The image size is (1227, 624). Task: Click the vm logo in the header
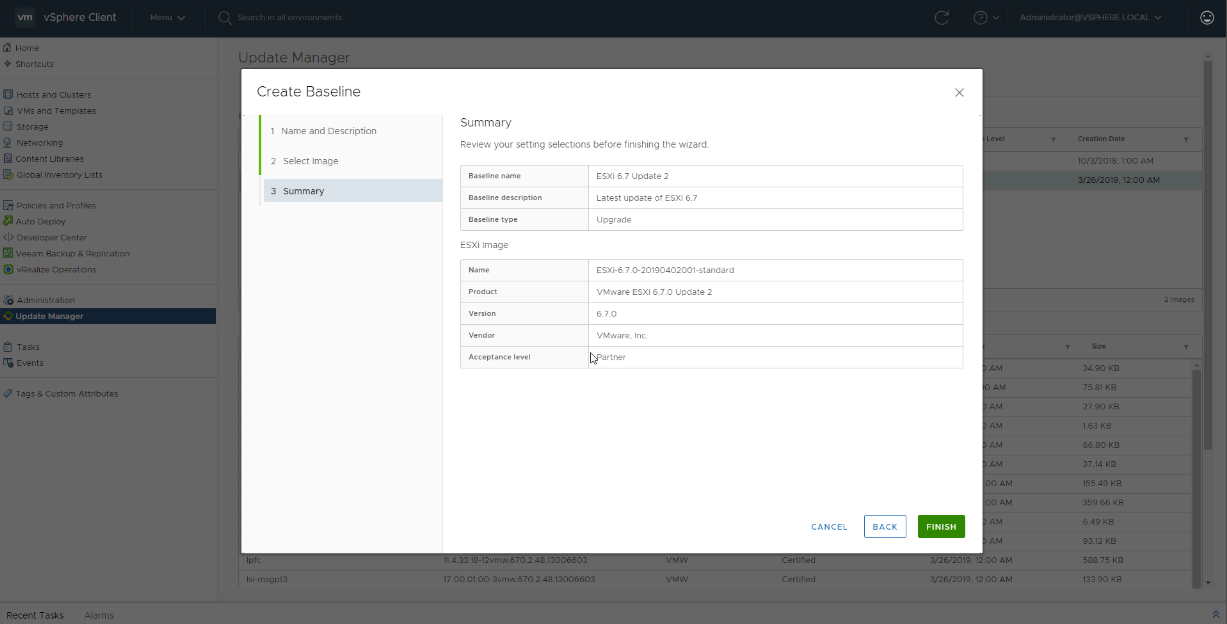(25, 17)
